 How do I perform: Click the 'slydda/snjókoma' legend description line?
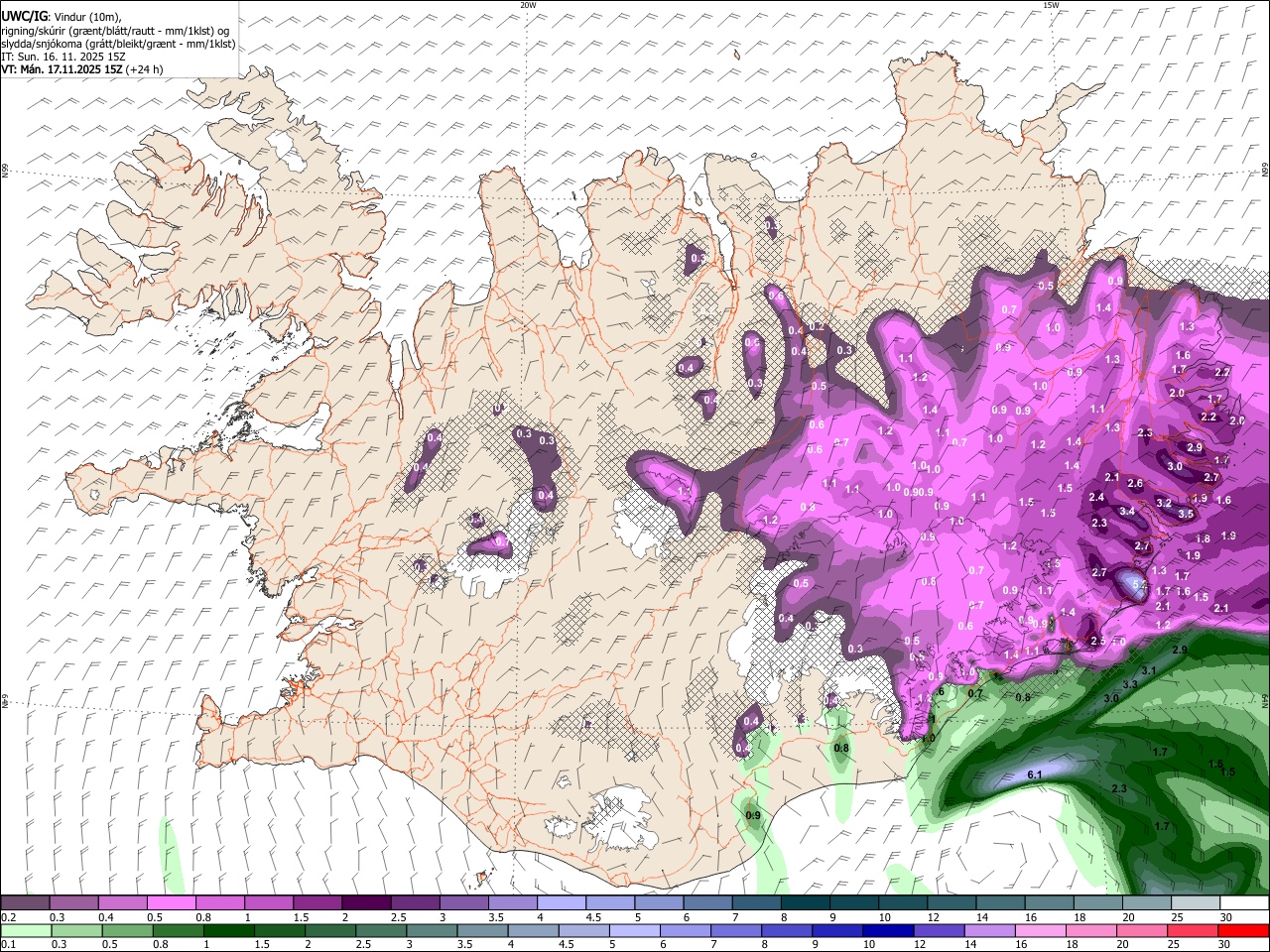pyautogui.click(x=118, y=44)
